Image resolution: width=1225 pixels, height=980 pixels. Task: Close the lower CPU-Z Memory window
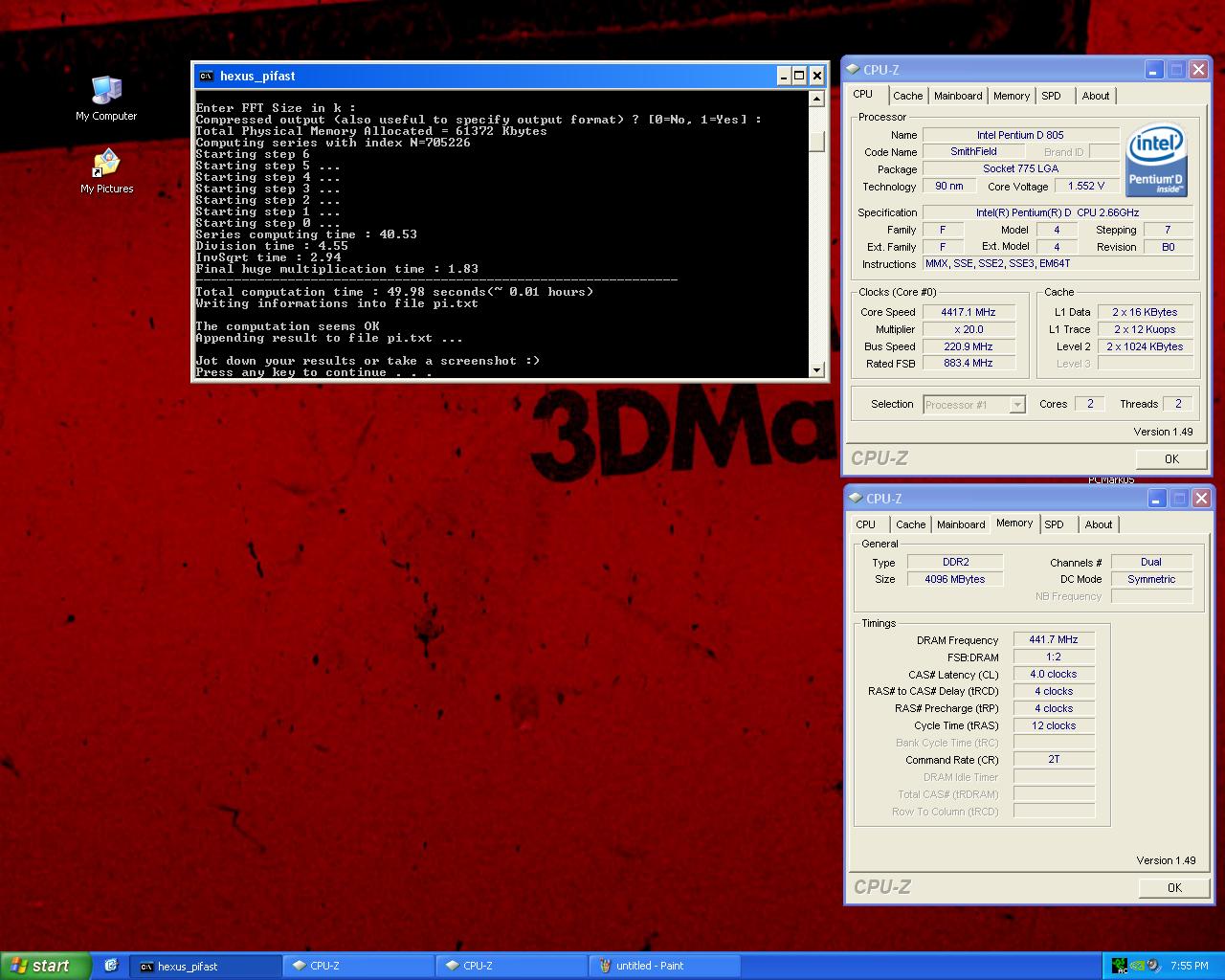click(1201, 498)
